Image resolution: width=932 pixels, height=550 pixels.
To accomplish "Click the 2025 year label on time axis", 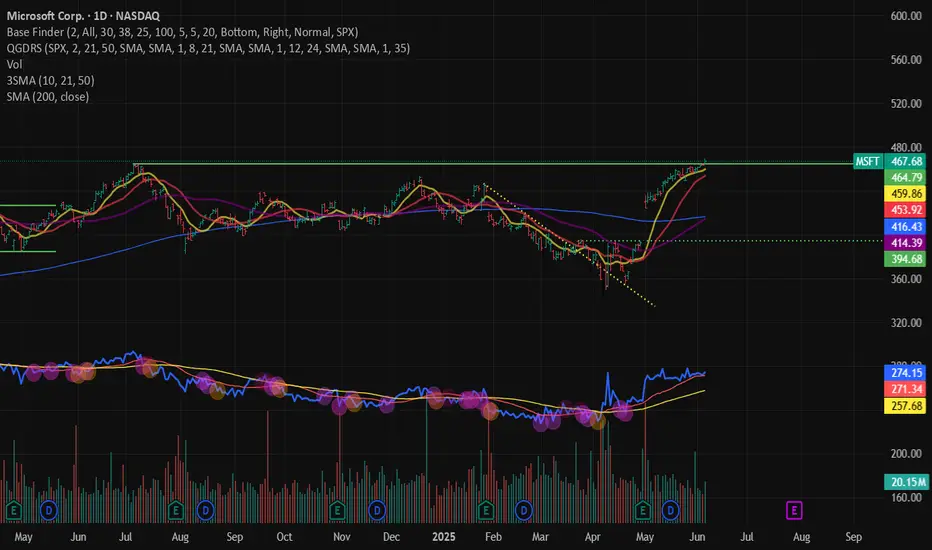I will point(443,537).
